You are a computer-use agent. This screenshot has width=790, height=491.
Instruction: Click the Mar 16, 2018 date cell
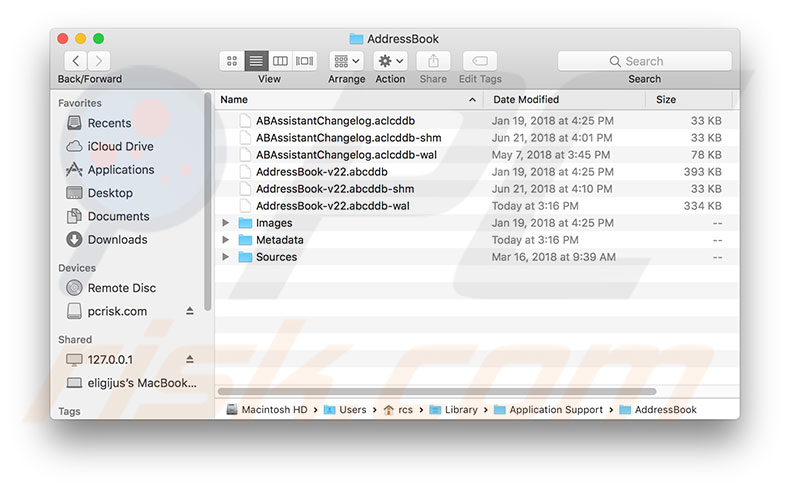(x=554, y=257)
